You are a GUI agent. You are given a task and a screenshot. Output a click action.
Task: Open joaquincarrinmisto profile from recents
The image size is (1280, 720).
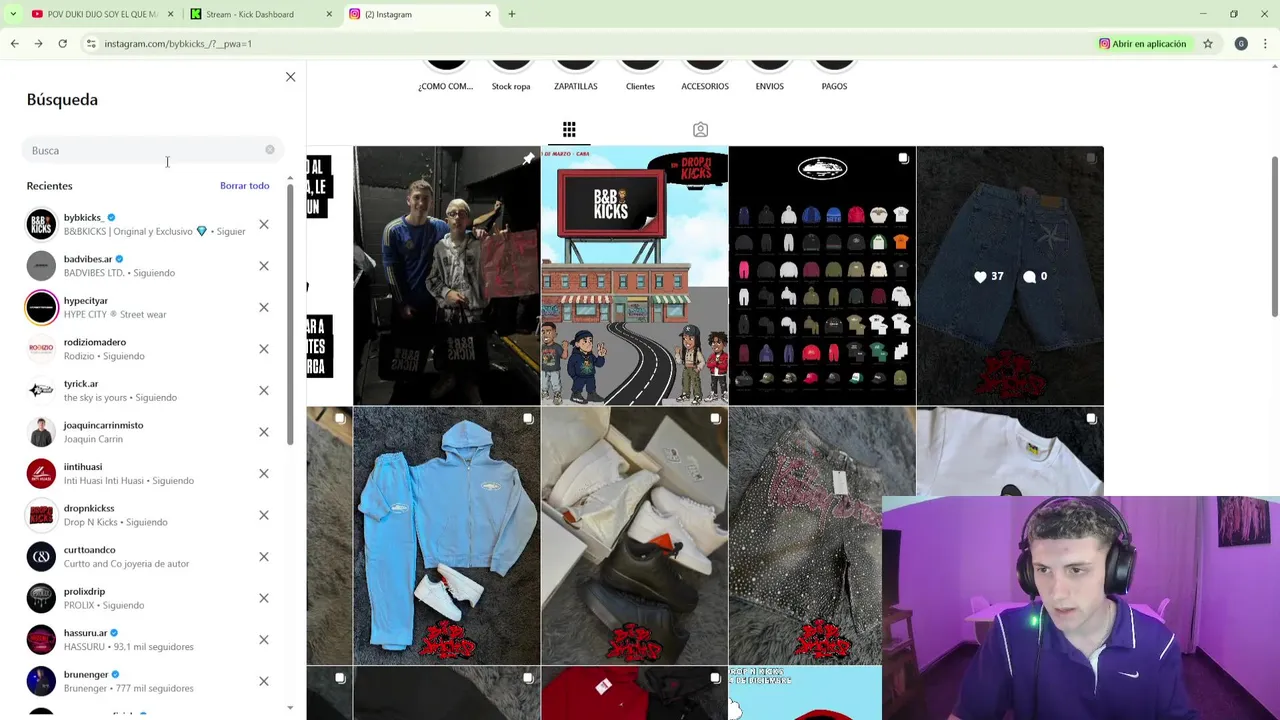coord(135,432)
